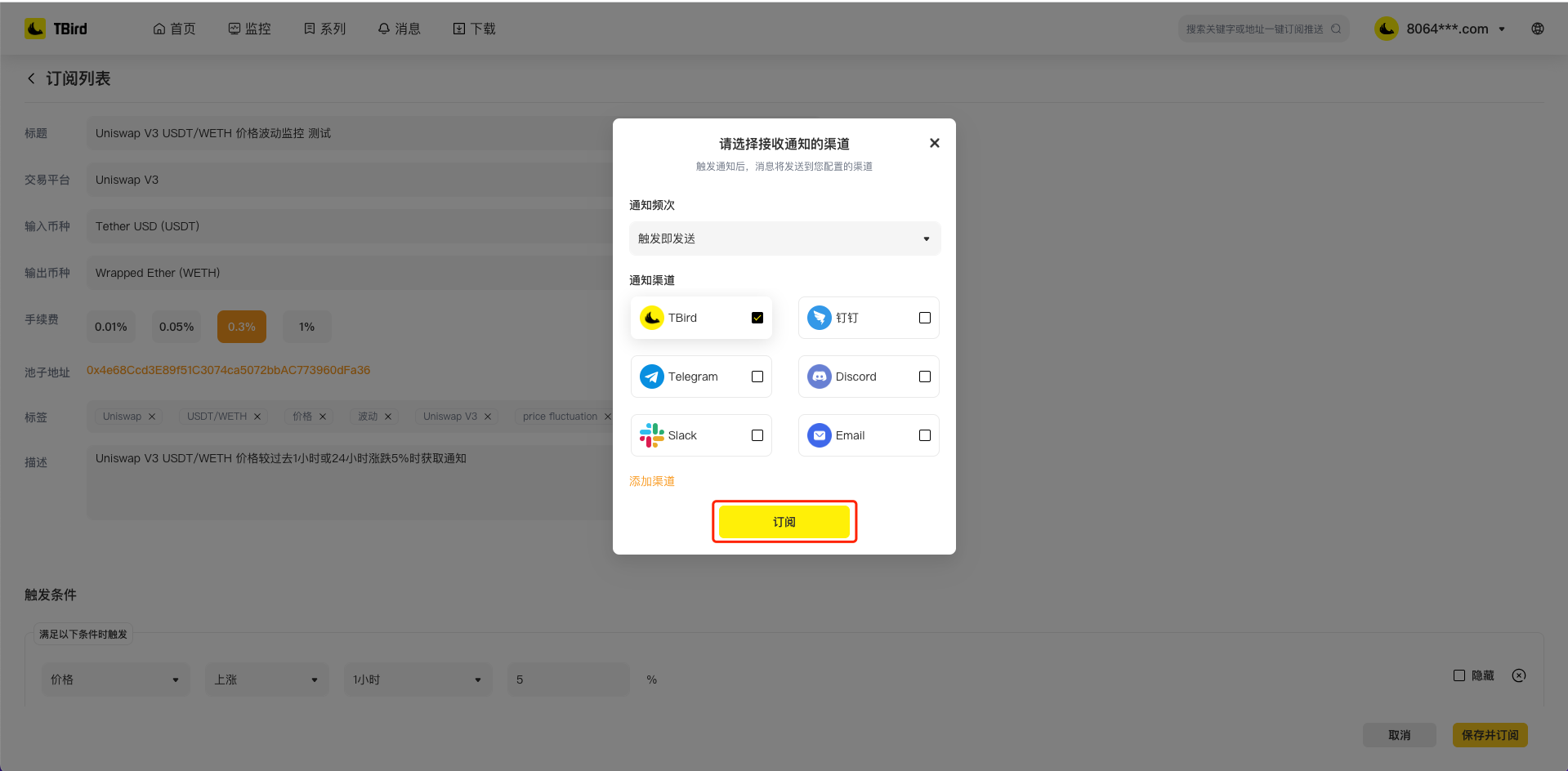Click the 添加渠道 link
1568x771 pixels.
[x=651, y=481]
